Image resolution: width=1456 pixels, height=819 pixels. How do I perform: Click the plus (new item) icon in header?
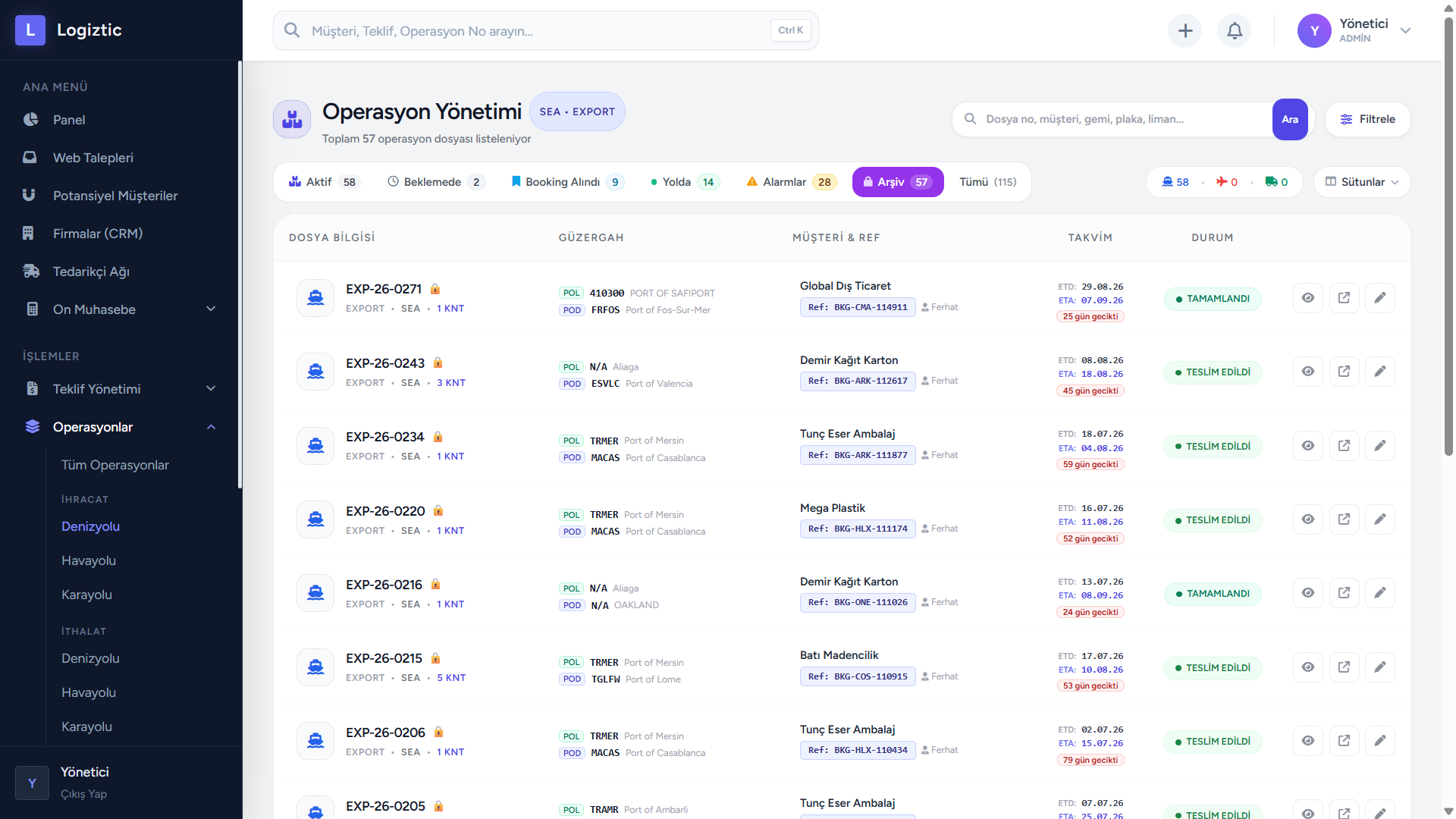coord(1185,30)
